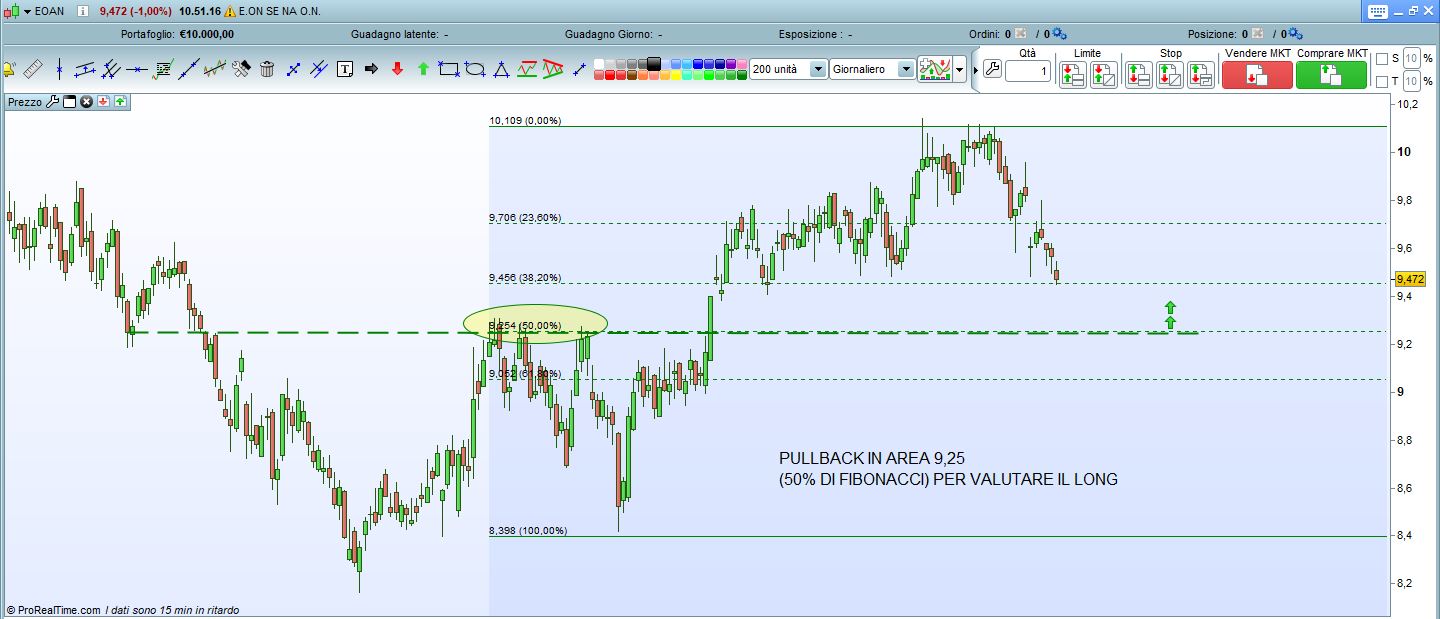The width and height of the screenshot is (1440, 619).
Task: Select the ruler measurement tool
Action: coord(33,69)
